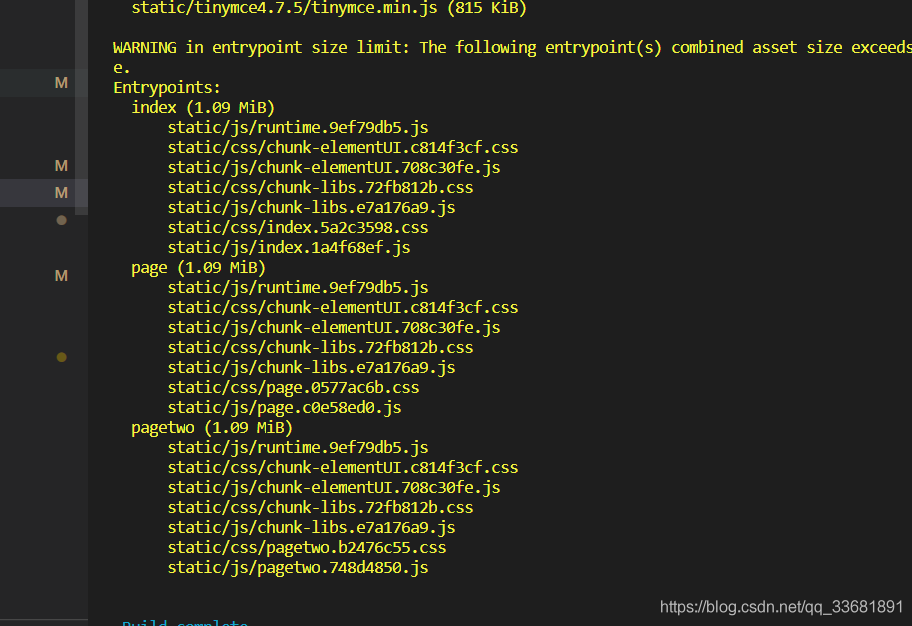Click the sidebar vertical scrollbar thumb

[81, 108]
